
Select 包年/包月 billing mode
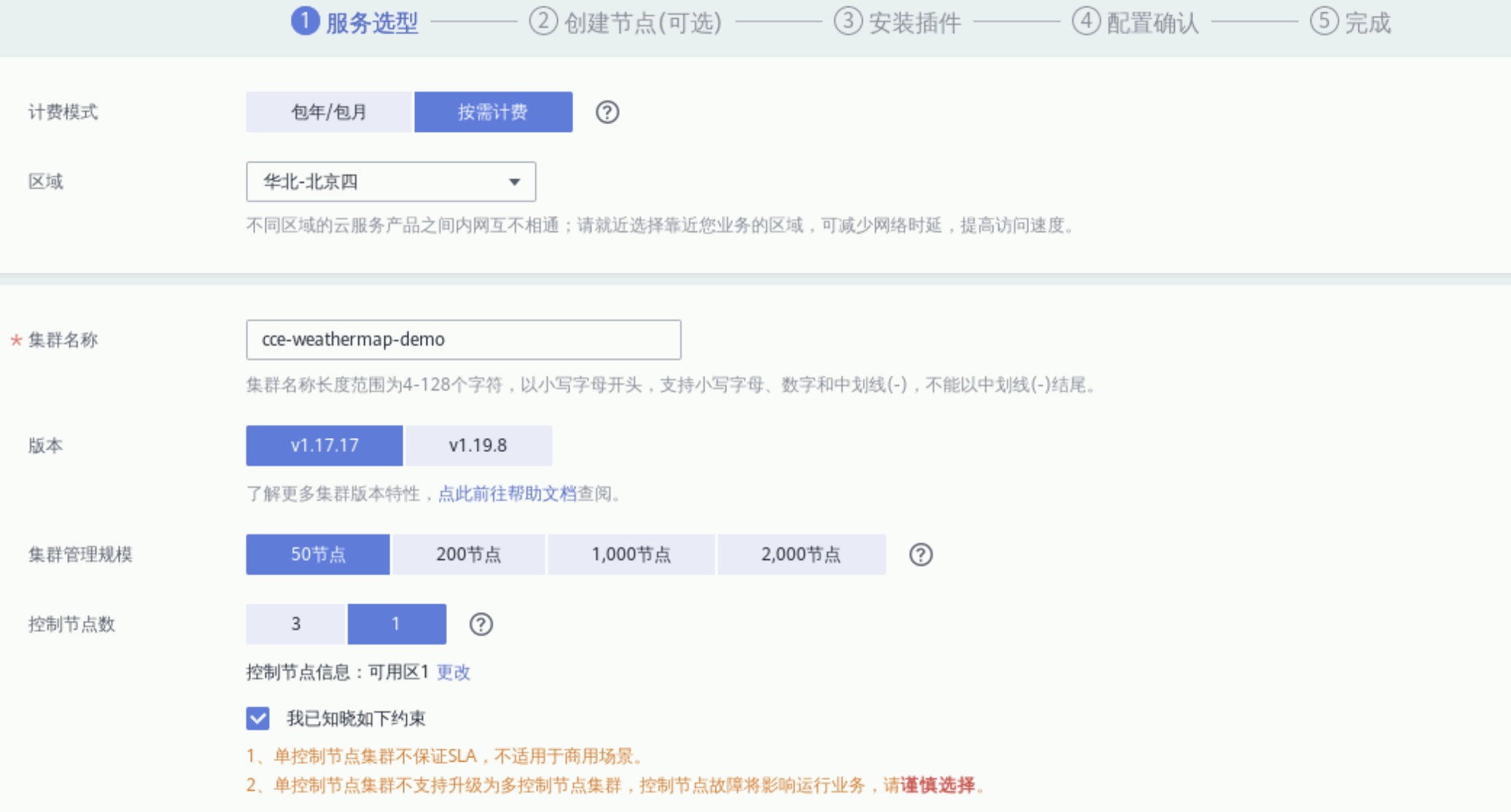[x=329, y=112]
